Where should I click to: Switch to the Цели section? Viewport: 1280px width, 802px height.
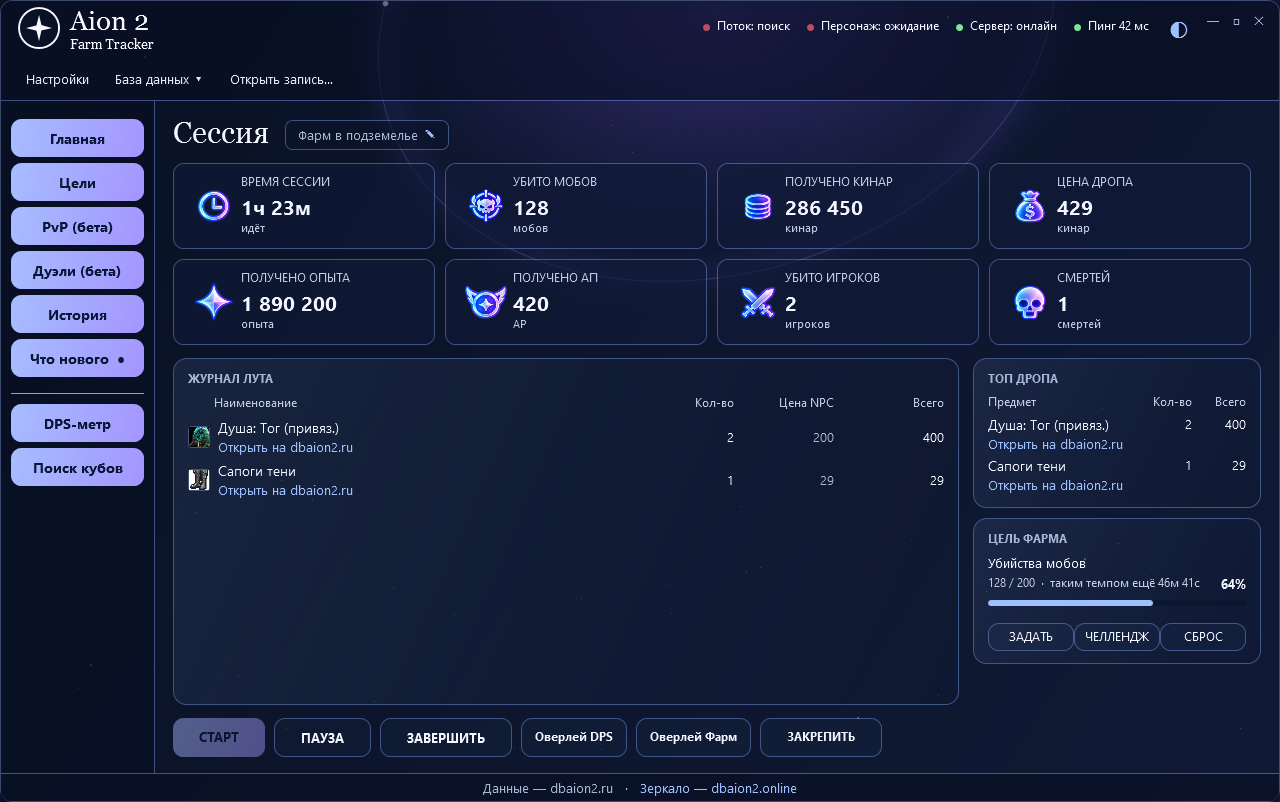(x=77, y=183)
